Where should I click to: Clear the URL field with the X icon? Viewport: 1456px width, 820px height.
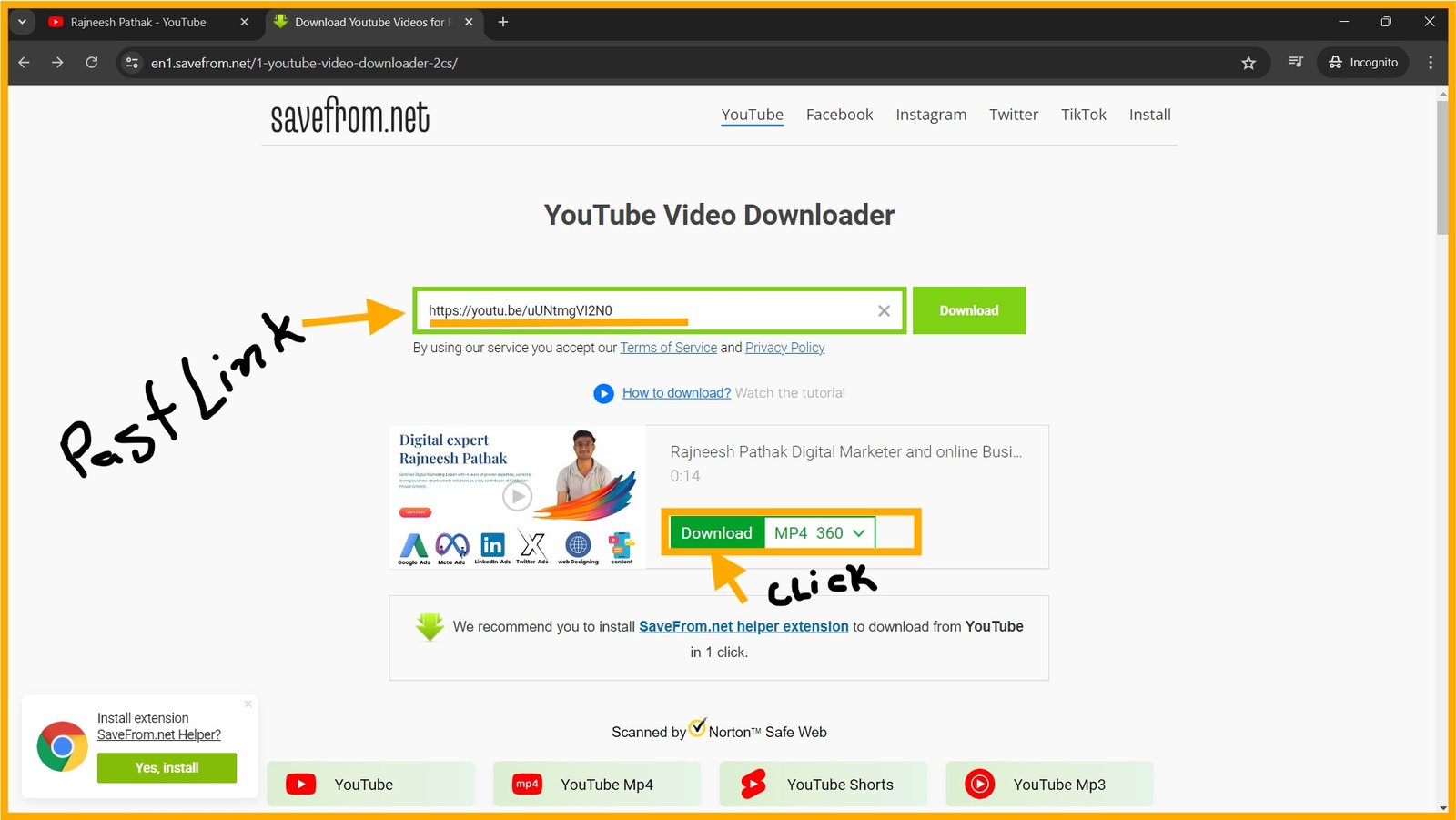(x=884, y=310)
